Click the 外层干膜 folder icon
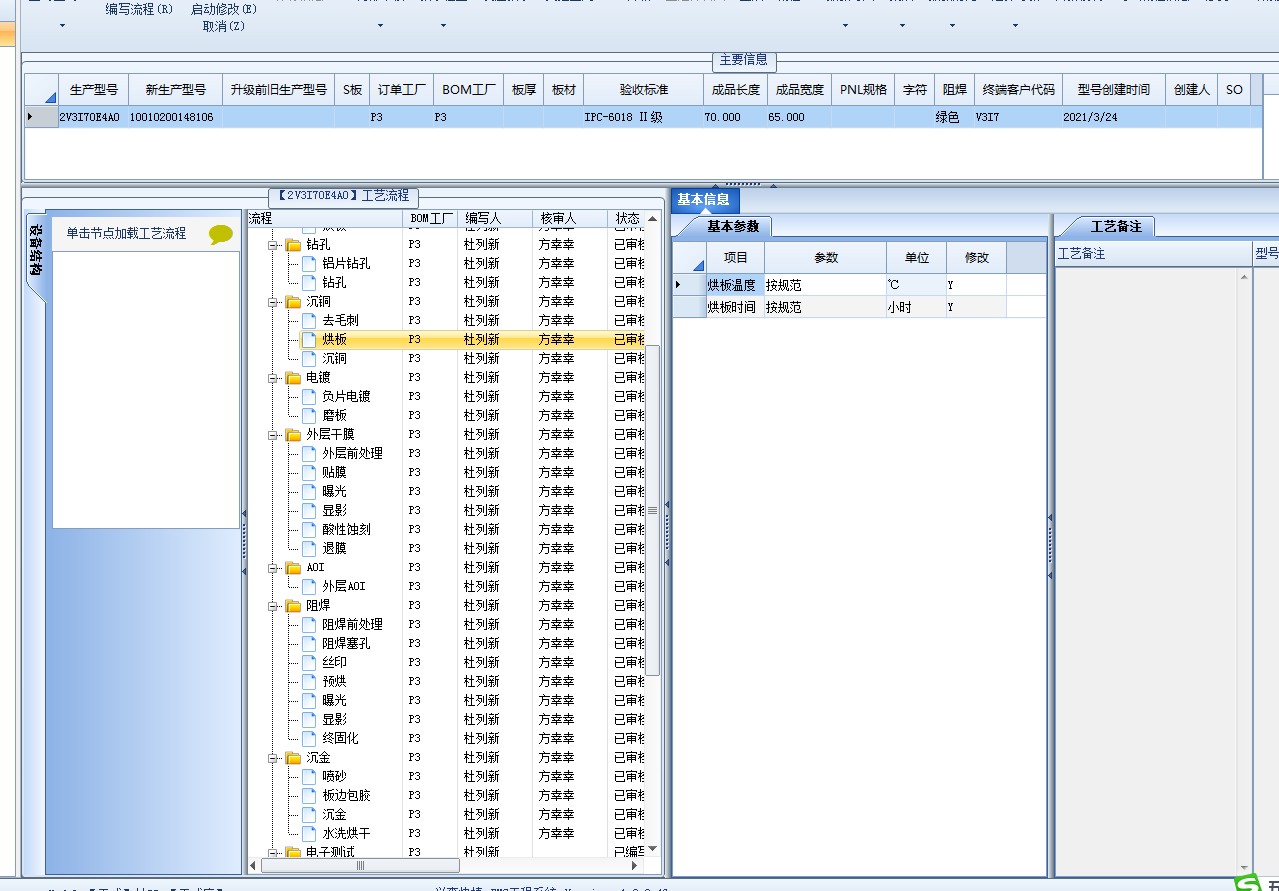The image size is (1279, 891). click(293, 435)
